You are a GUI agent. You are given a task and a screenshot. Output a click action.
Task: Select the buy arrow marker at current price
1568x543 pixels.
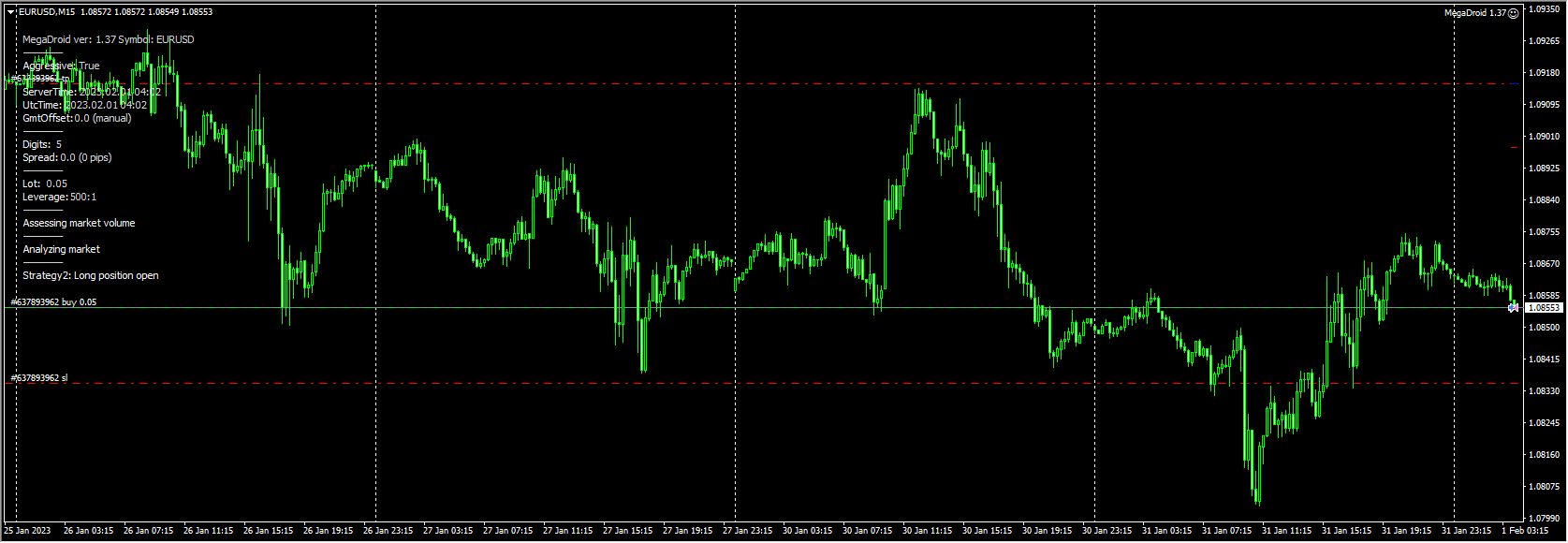pos(1513,307)
